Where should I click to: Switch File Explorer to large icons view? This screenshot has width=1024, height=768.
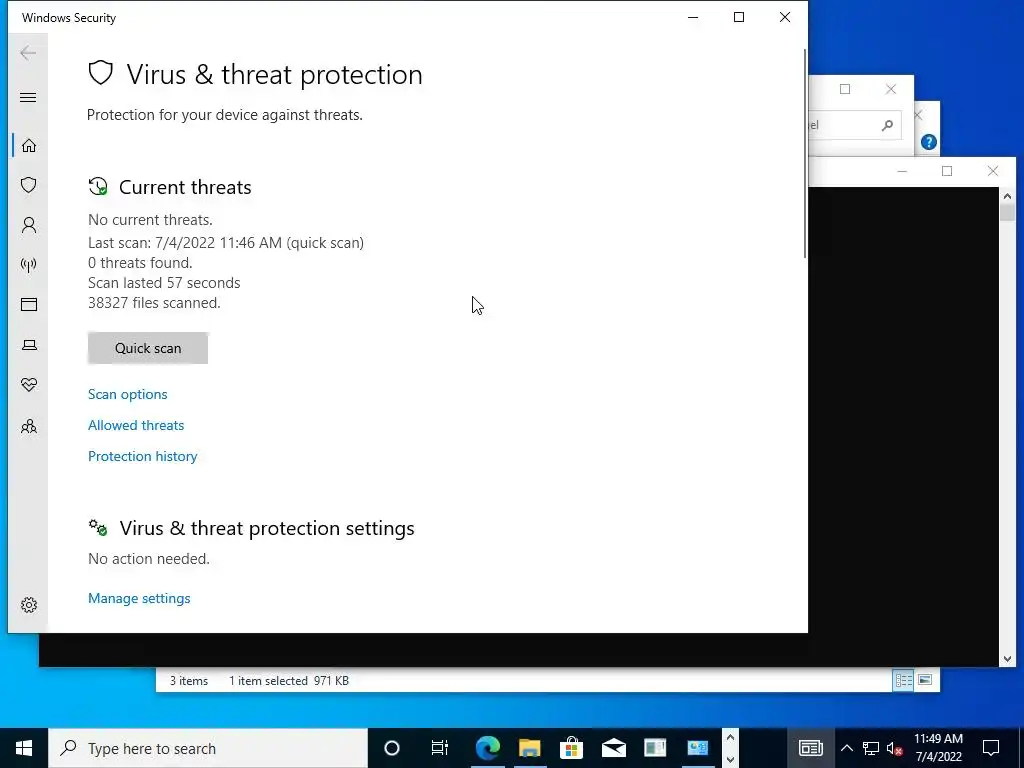[925, 680]
